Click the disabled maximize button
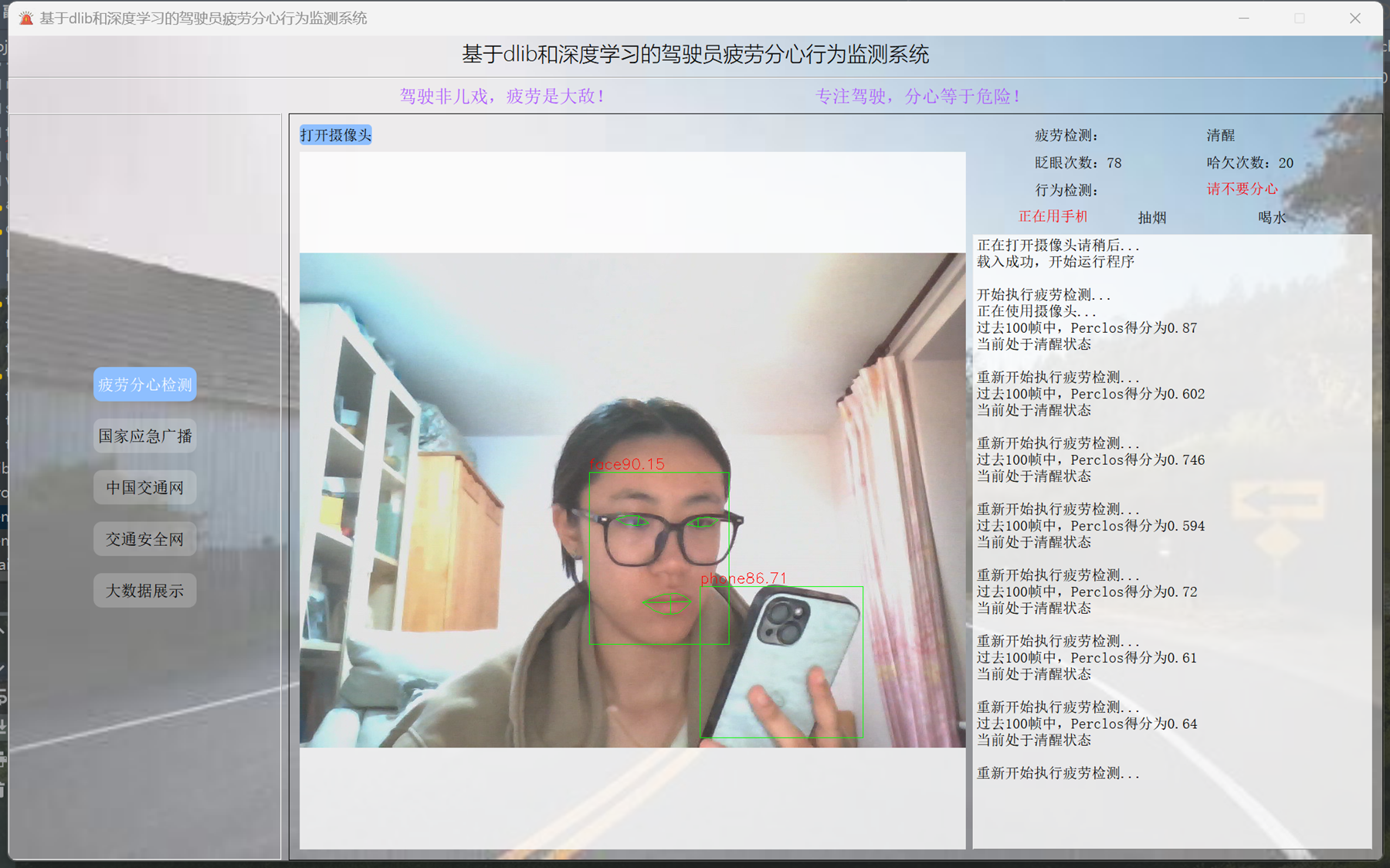 pos(1300,18)
